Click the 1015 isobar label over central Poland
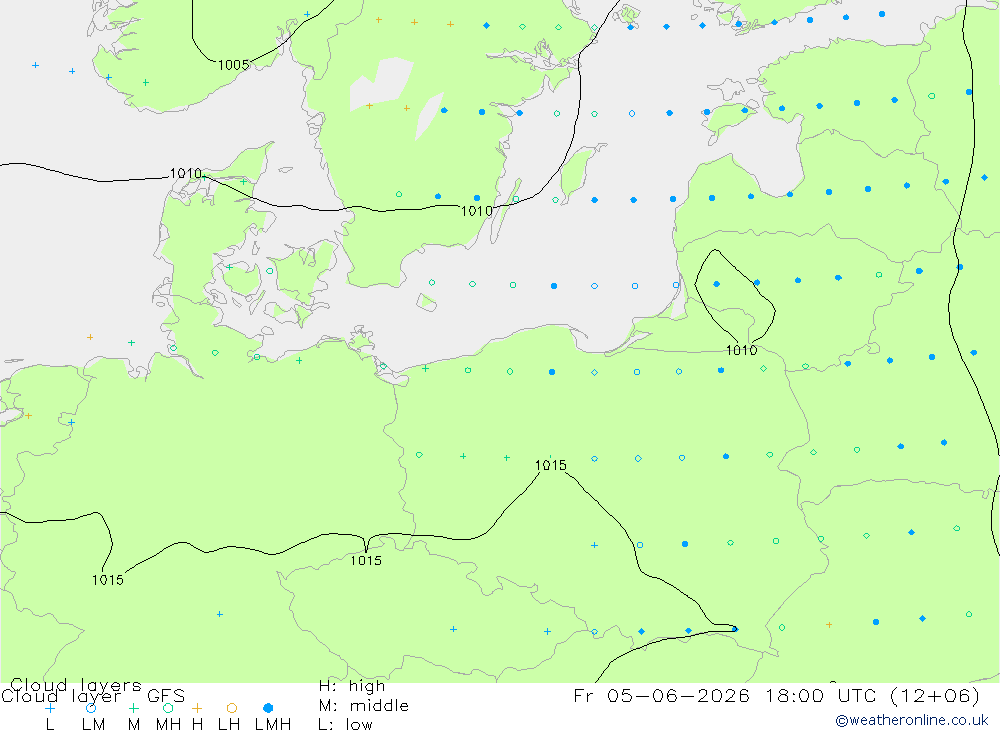The height and width of the screenshot is (733, 1000). click(550, 465)
